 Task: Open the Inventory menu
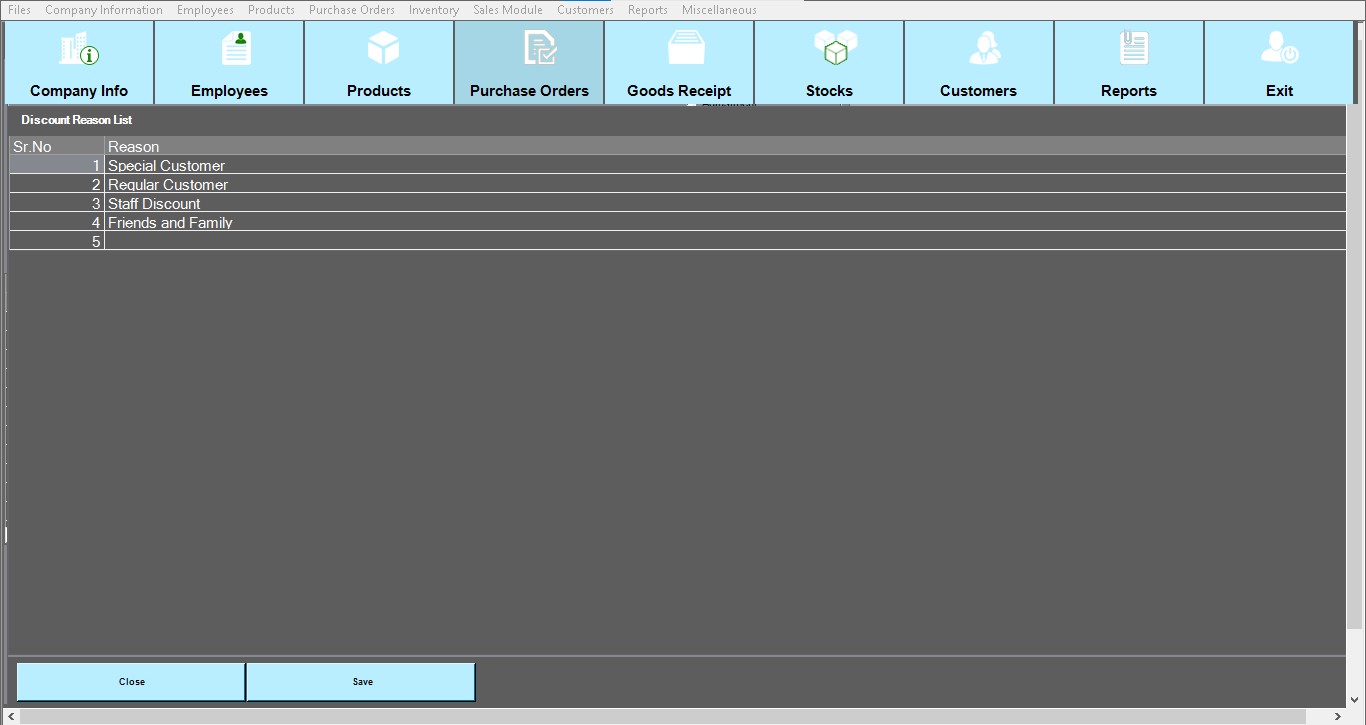[x=433, y=10]
